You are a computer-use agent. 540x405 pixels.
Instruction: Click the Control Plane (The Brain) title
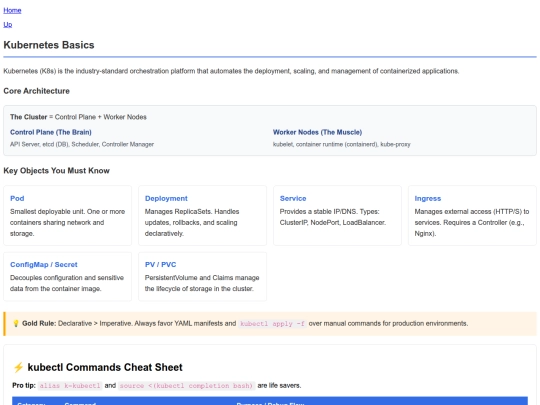click(x=51, y=132)
